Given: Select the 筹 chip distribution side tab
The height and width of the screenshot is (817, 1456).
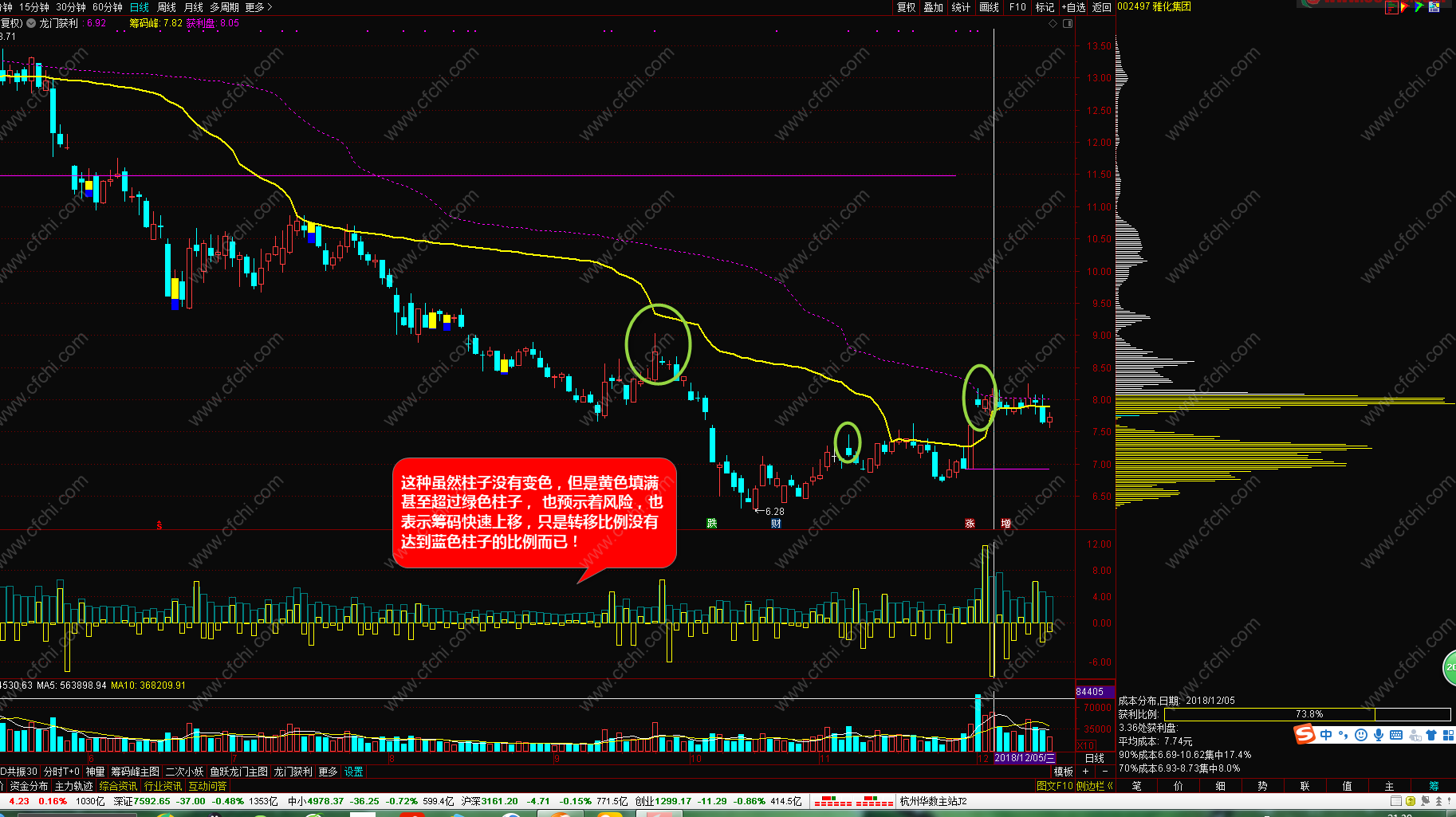Looking at the screenshot, I should pyautogui.click(x=1434, y=786).
